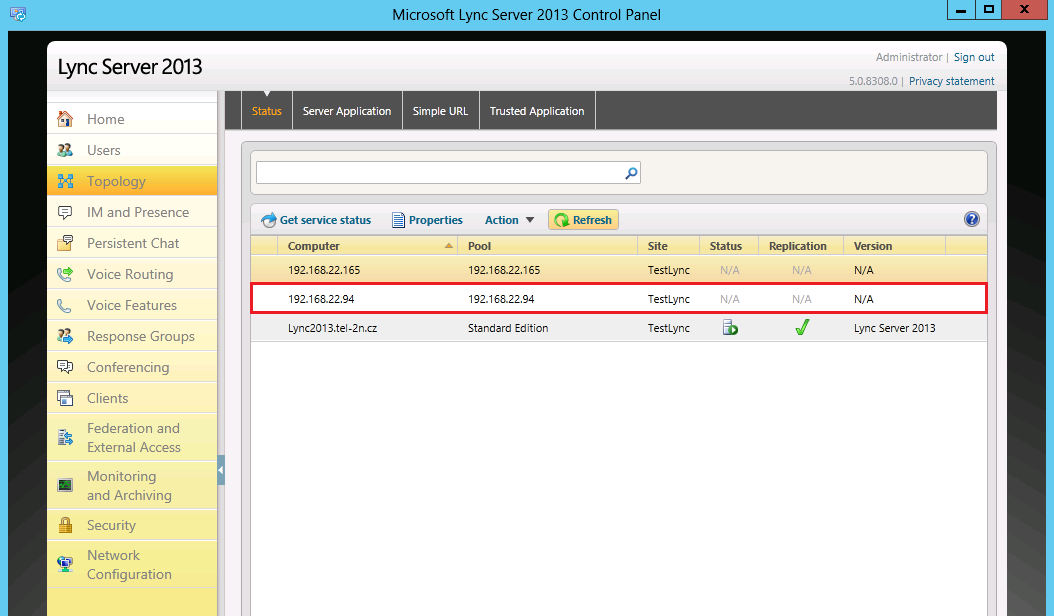Click the Persistent Chat sidebar icon
This screenshot has width=1054, height=616.
(65, 243)
